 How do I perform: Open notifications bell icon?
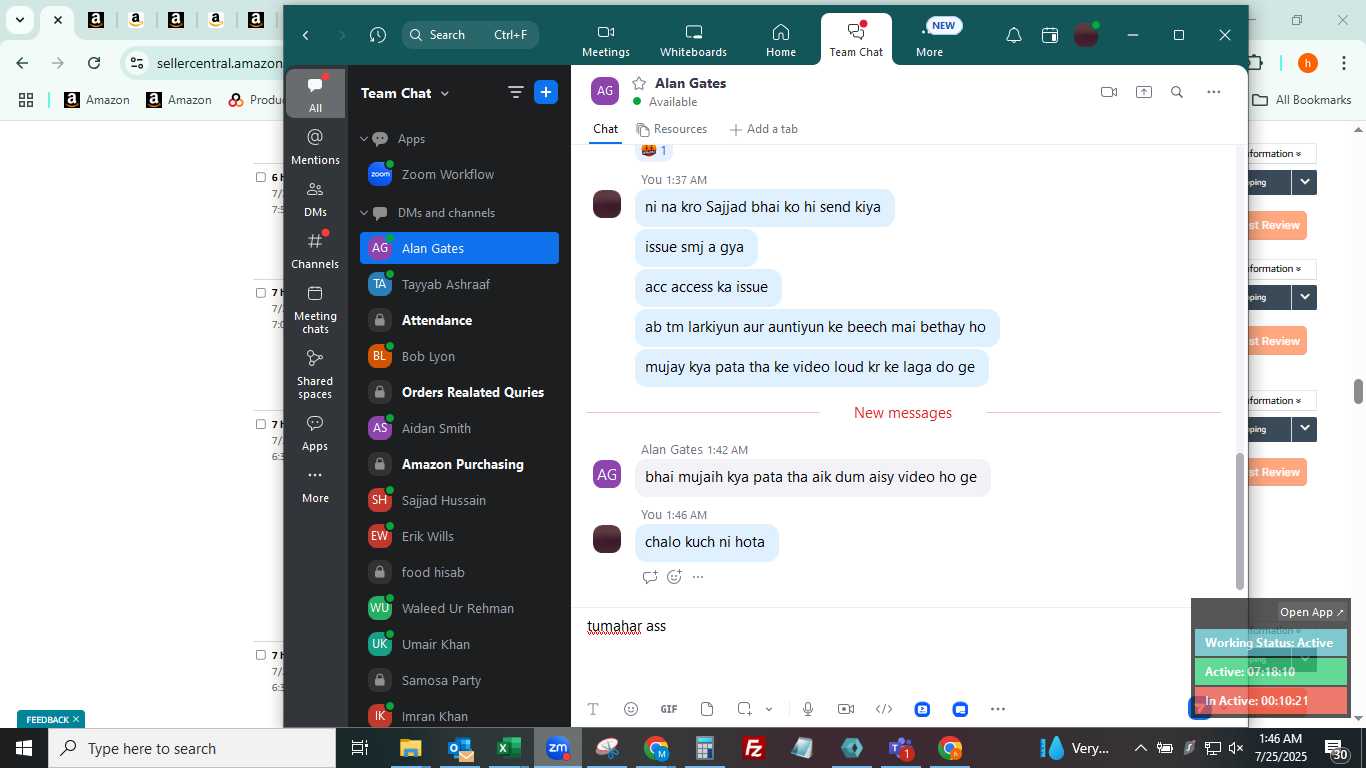point(1013,35)
